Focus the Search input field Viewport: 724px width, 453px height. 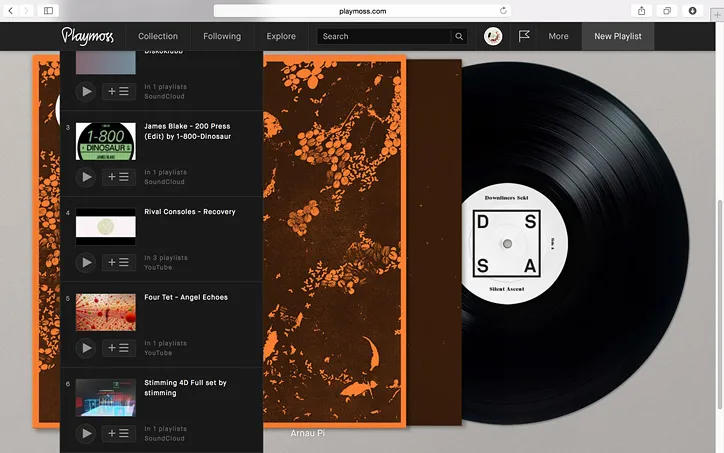click(384, 36)
